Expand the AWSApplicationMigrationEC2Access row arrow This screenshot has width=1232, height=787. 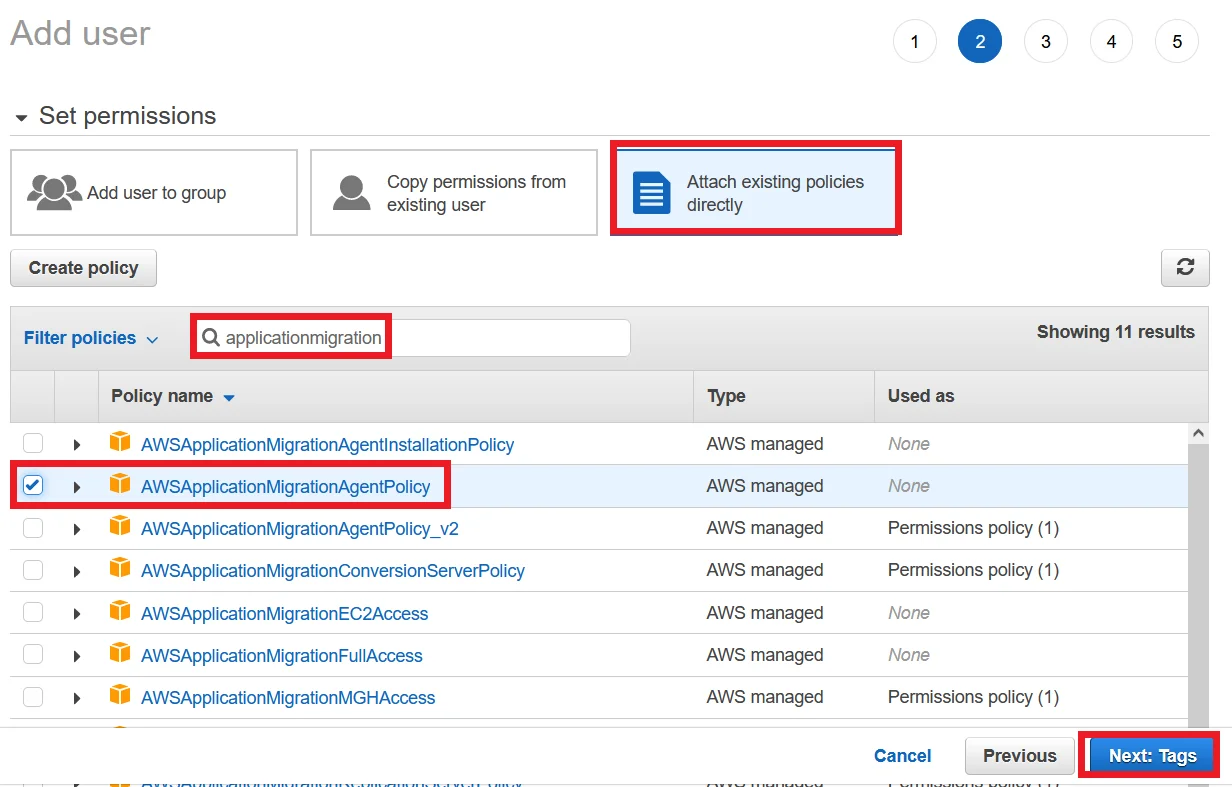tap(77, 614)
